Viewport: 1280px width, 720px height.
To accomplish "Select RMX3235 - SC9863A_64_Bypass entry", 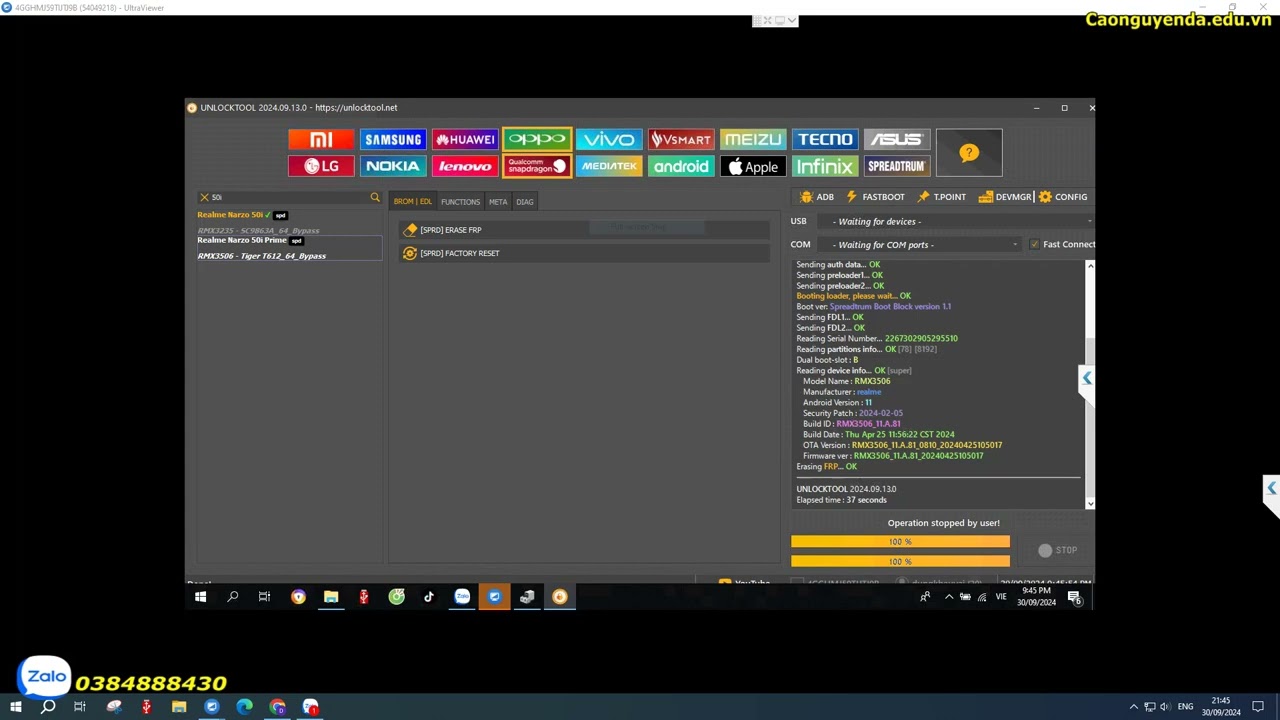I will (258, 230).
